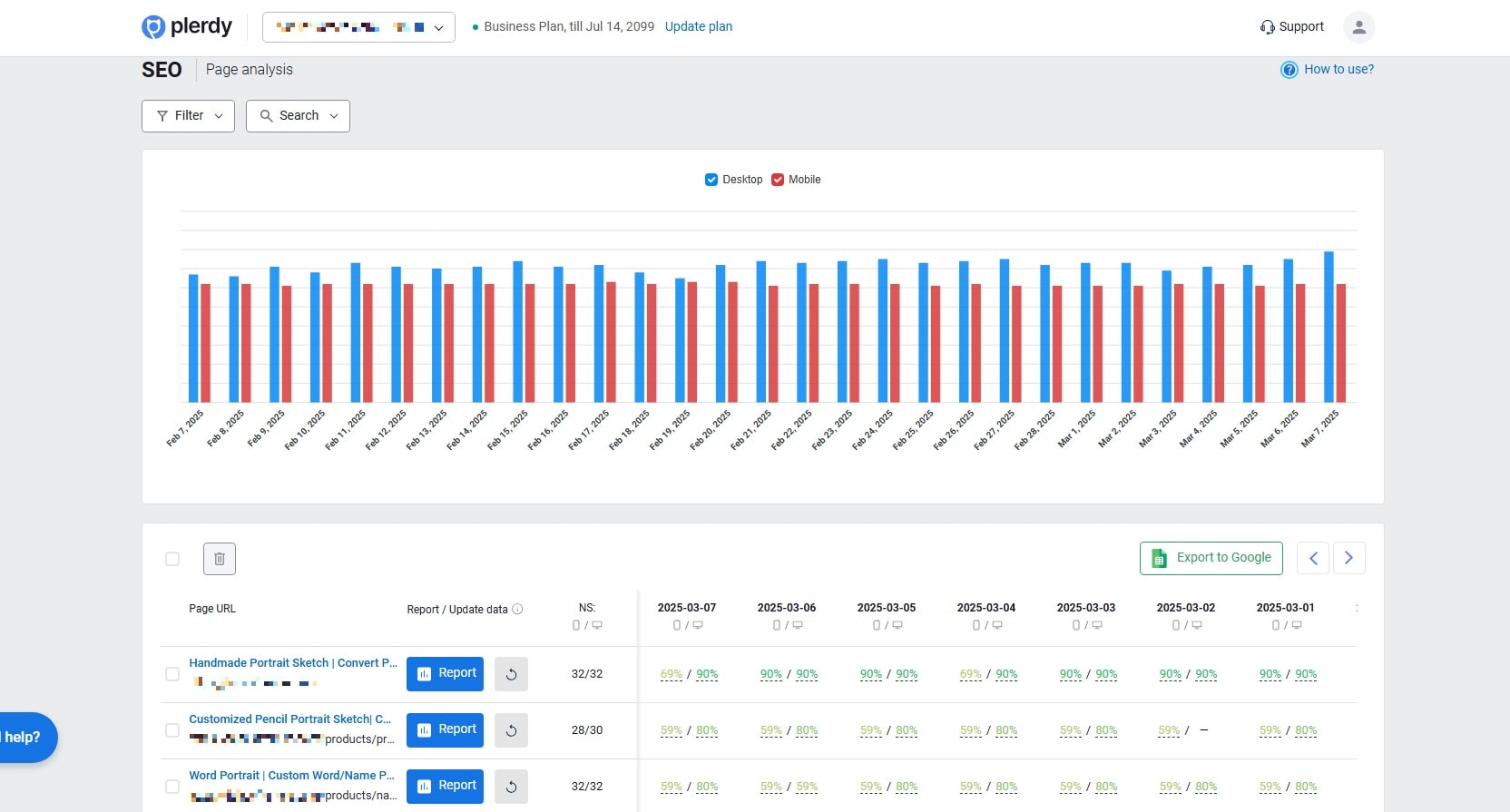Image resolution: width=1510 pixels, height=812 pixels.
Task: Expand the Search dropdown
Action: tap(298, 116)
